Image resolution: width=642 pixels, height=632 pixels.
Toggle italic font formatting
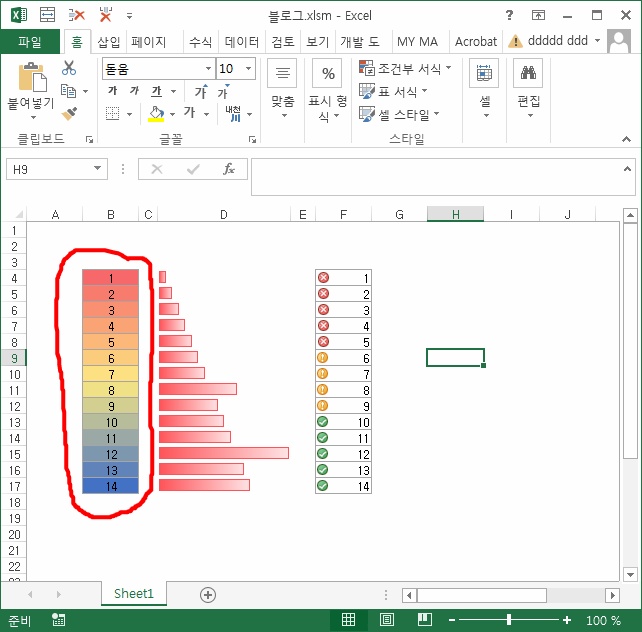point(134,90)
